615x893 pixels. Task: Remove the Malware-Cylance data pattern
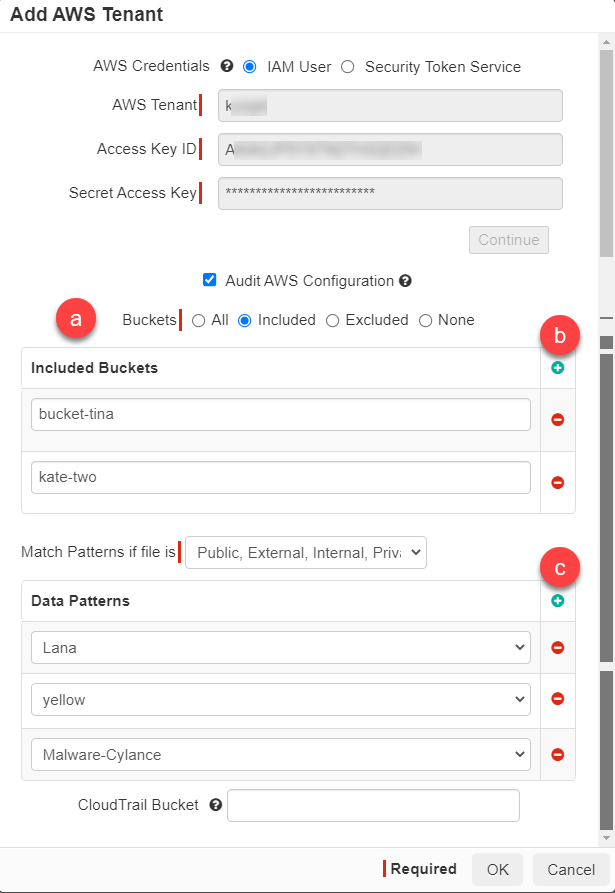coord(558,754)
